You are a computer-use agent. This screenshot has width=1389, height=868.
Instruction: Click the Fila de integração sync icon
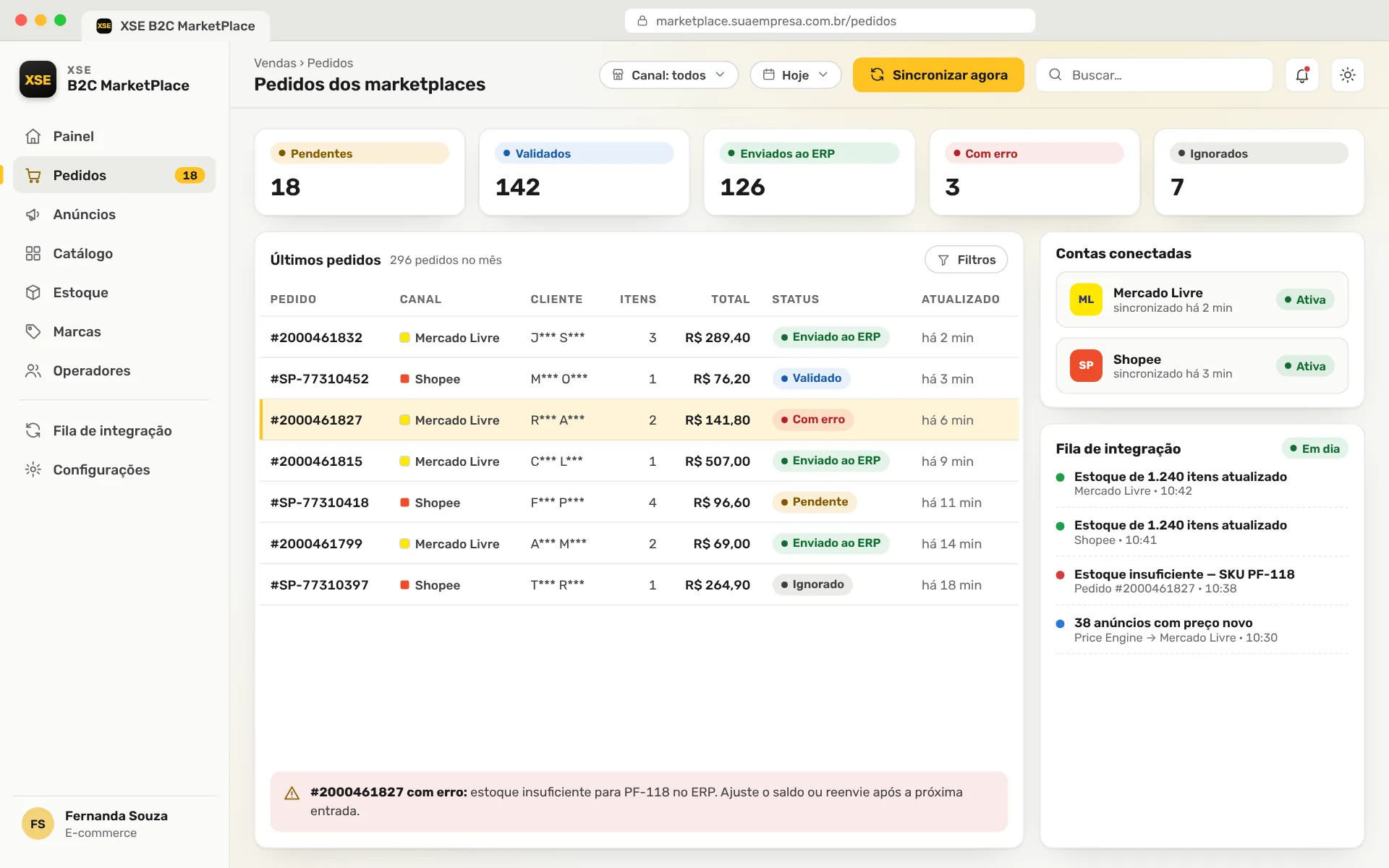pyautogui.click(x=33, y=430)
